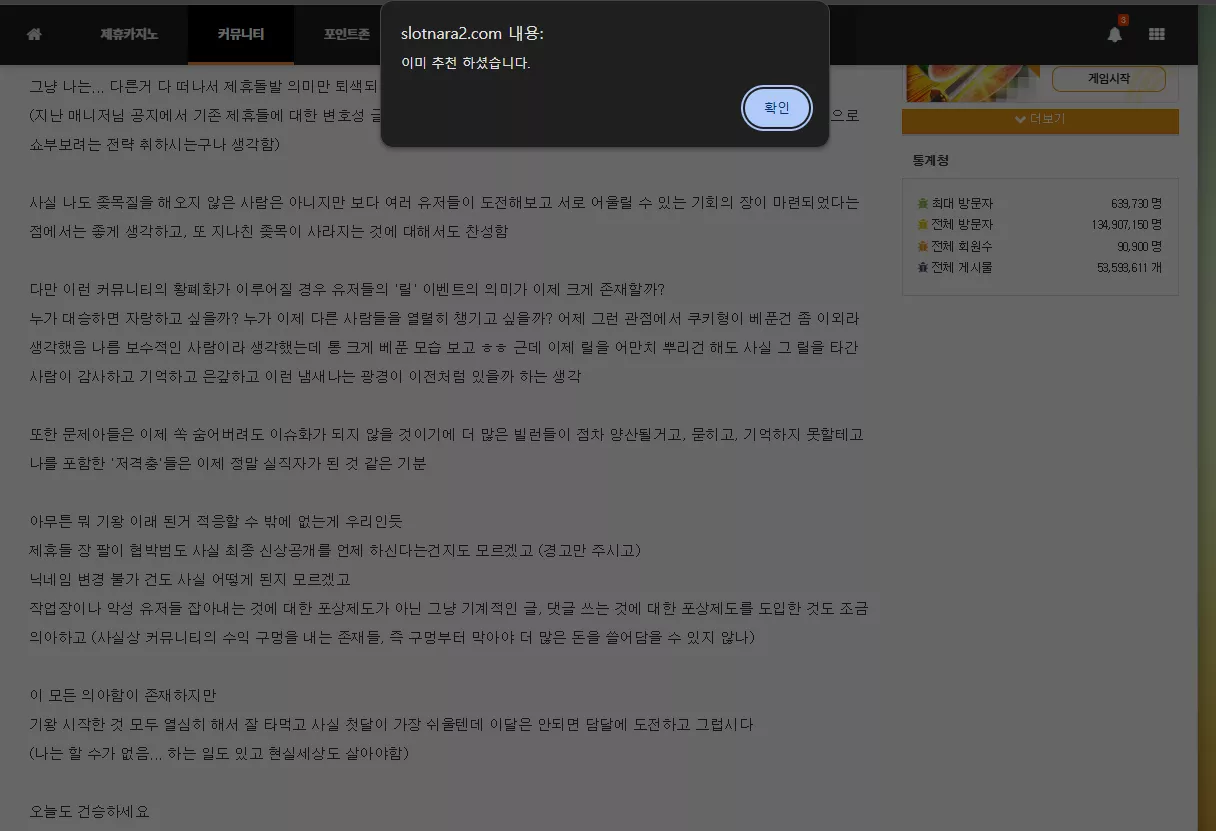Click the 게임시작 button

1108,78
